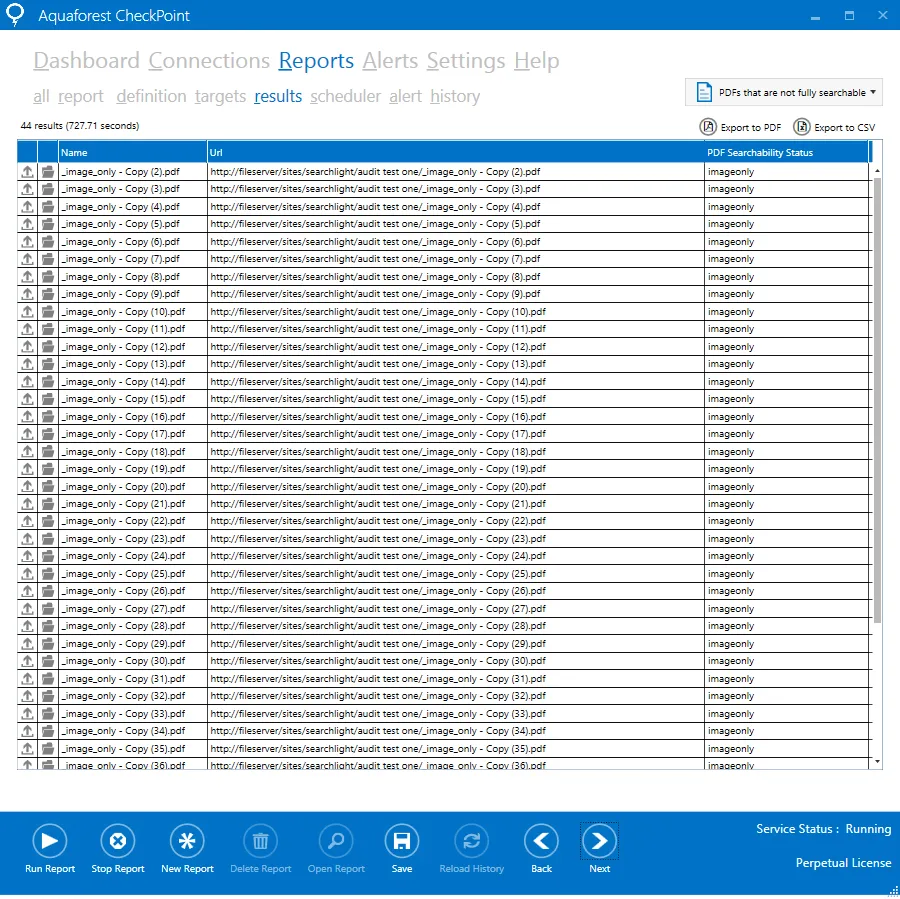Click upload icon for Copy (15).pdf row

(x=27, y=399)
